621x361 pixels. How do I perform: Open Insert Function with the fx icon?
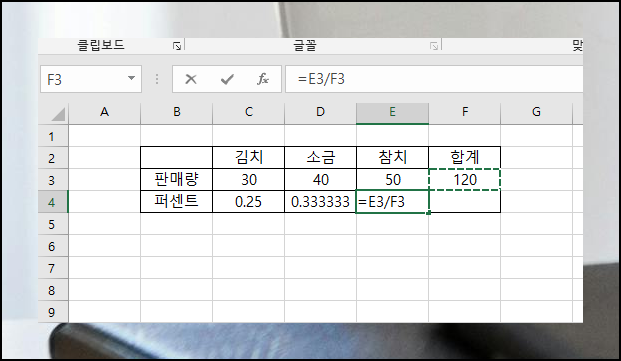(263, 79)
